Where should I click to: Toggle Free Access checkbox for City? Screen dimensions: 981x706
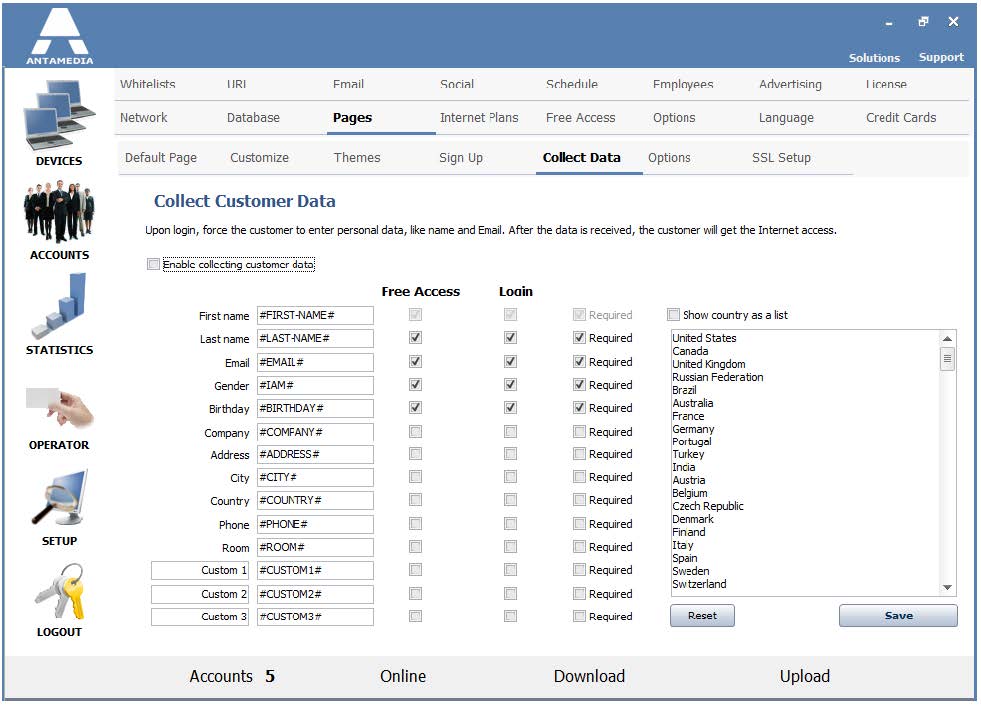[415, 477]
